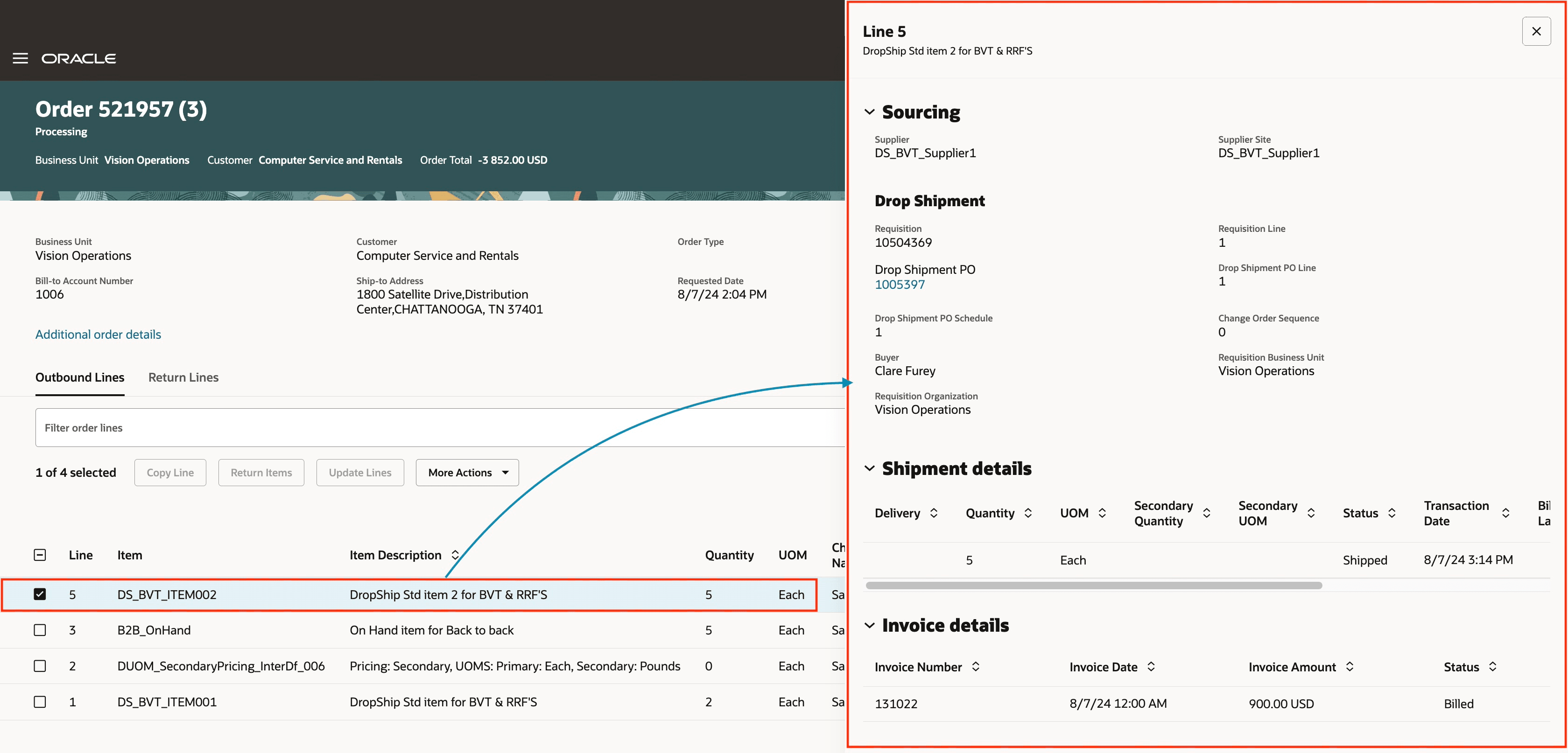1568x753 pixels.
Task: Select the DS_BVT_ITEM001 line checkbox
Action: 40,701
